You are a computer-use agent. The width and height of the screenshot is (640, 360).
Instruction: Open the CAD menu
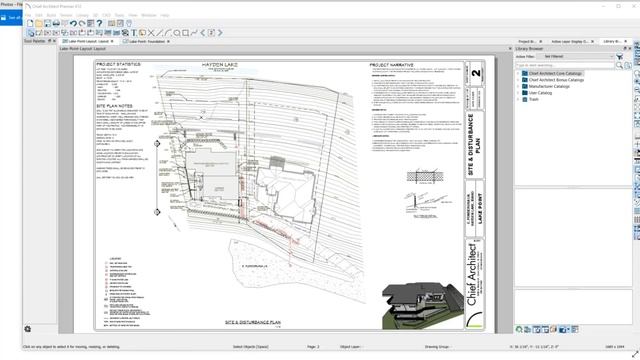106,15
